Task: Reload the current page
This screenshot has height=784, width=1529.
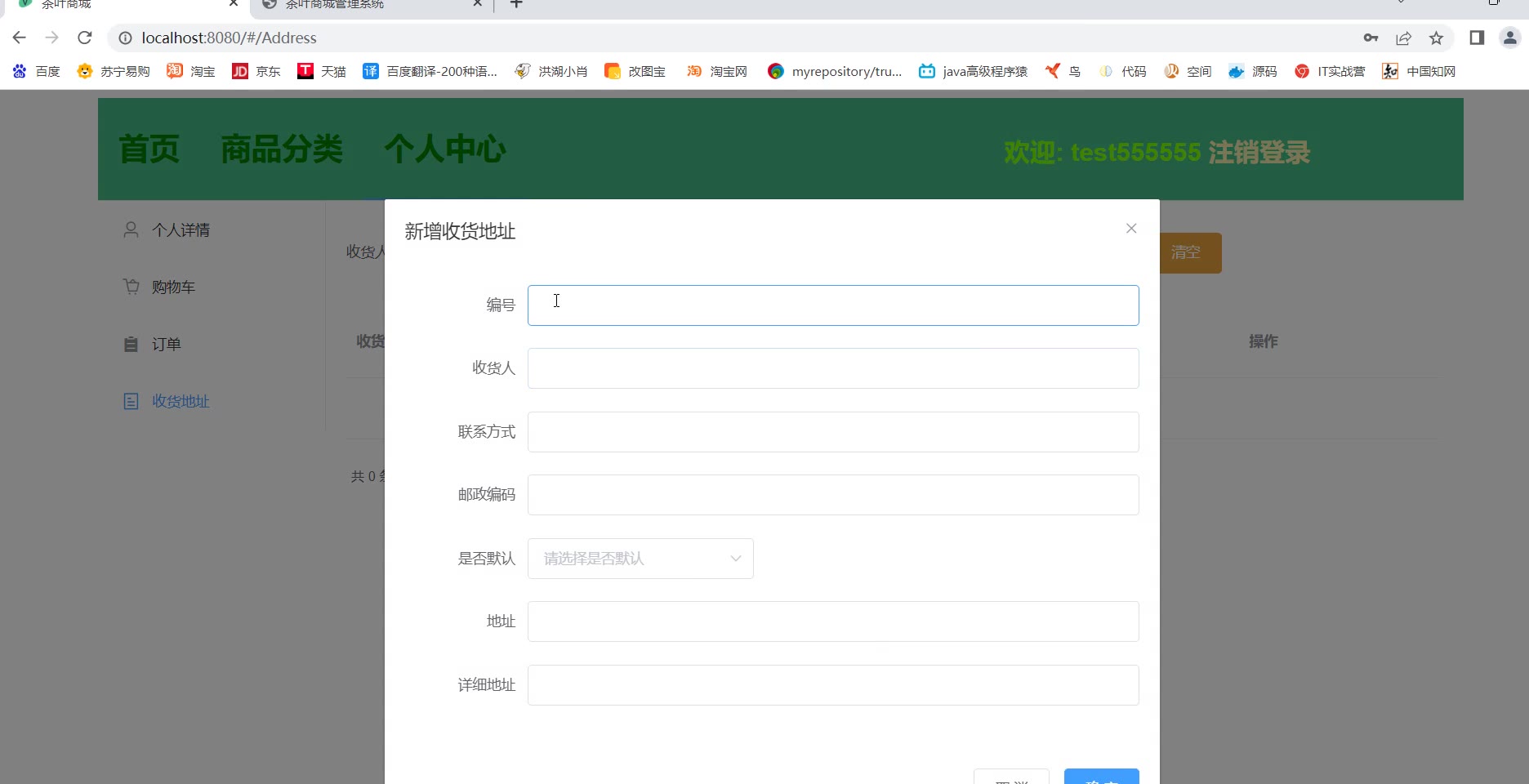Action: pos(85,38)
